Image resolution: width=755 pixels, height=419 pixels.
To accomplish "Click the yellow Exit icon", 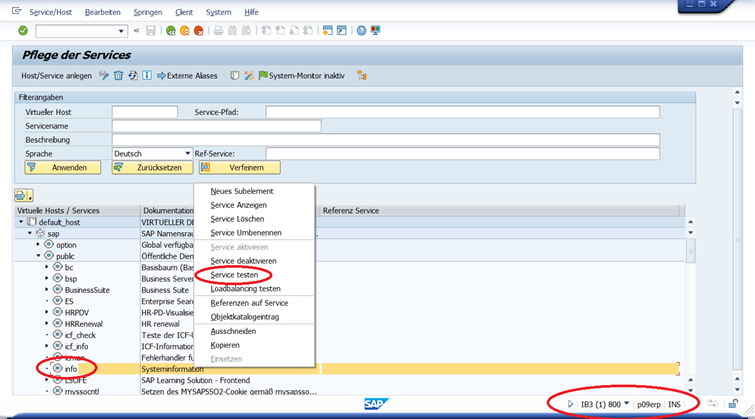I will [x=184, y=31].
